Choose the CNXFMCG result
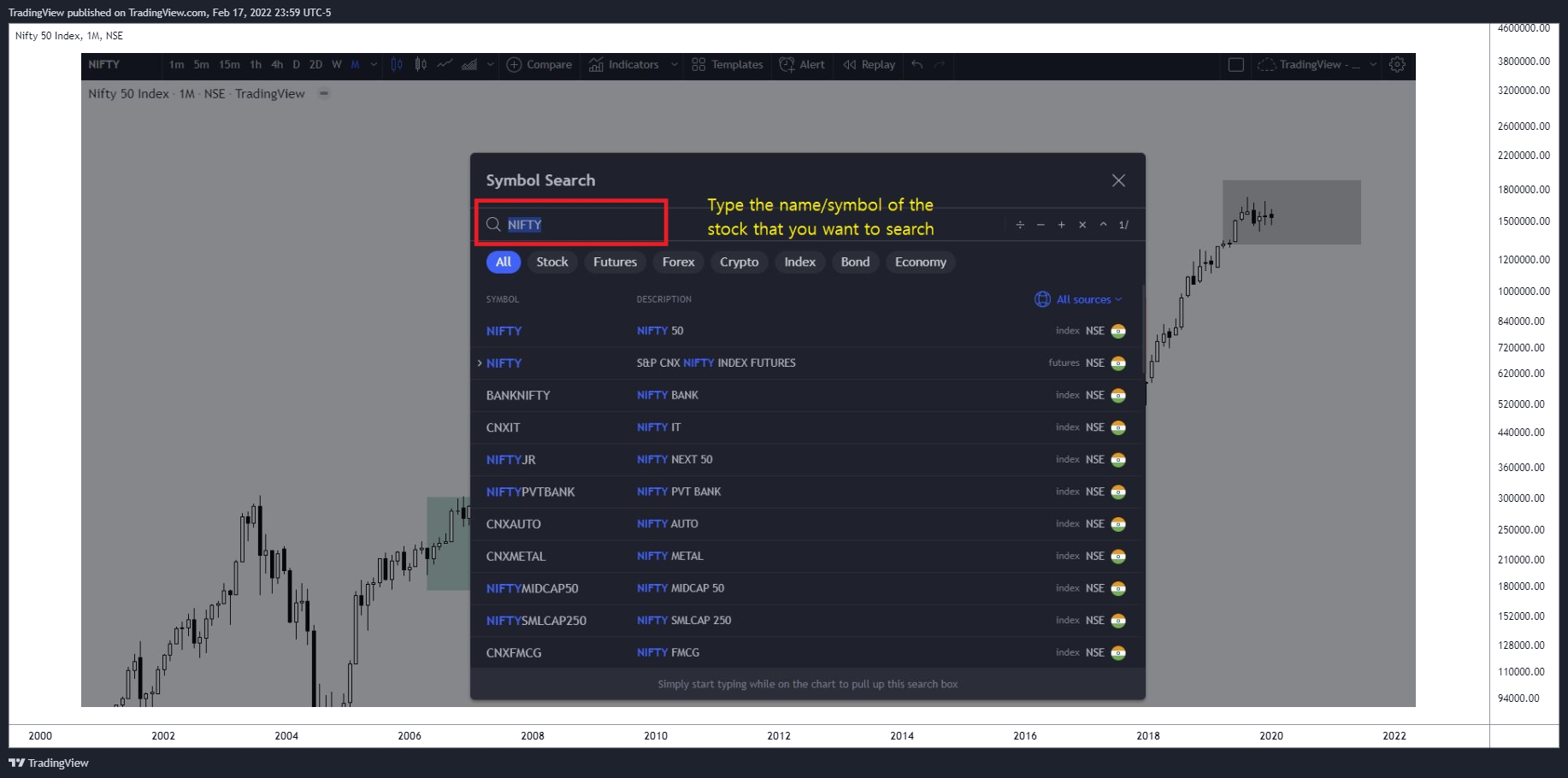The width and height of the screenshot is (1568, 778). pos(805,652)
